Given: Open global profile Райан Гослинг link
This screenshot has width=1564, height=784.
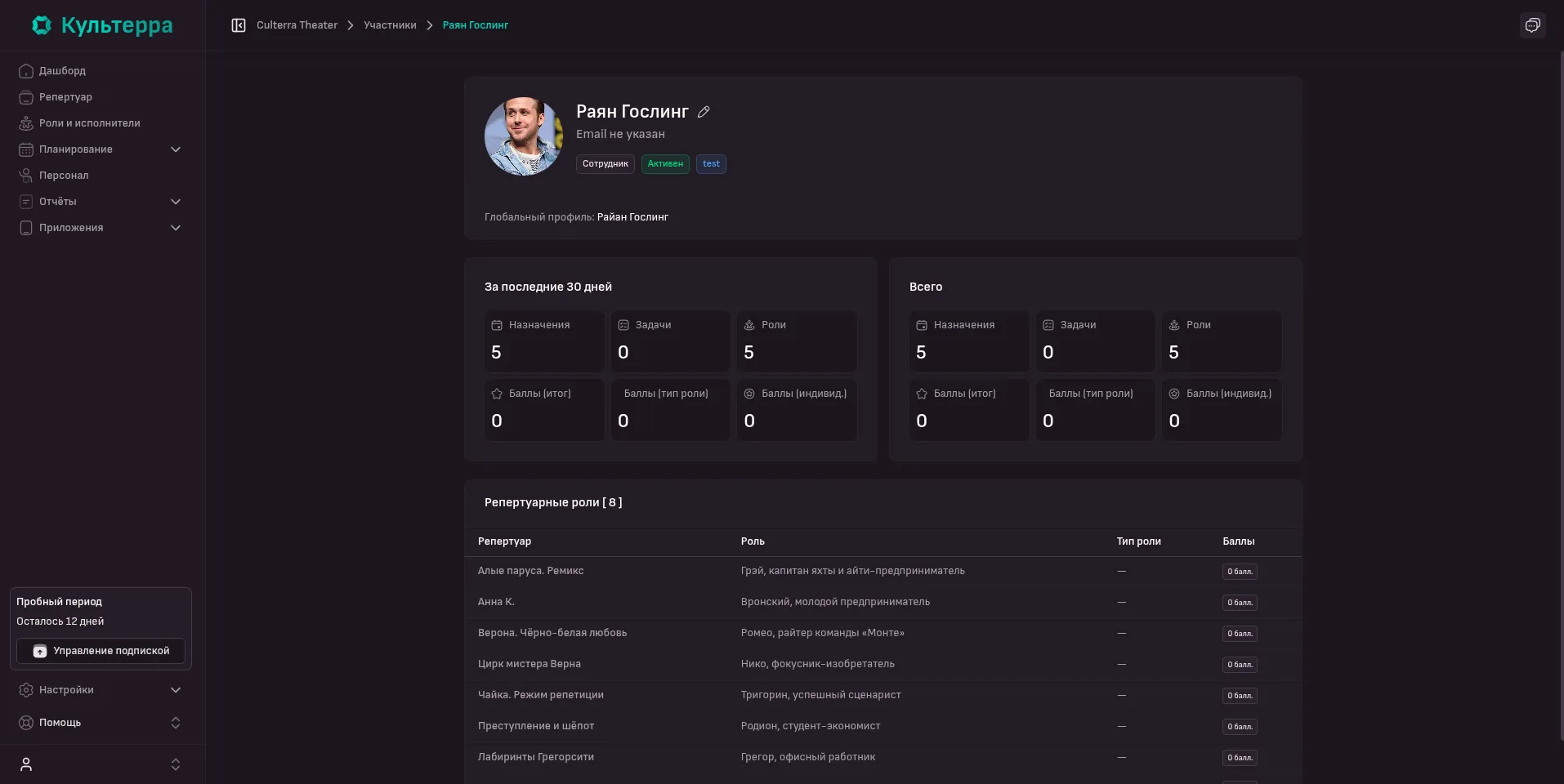Looking at the screenshot, I should point(632,217).
